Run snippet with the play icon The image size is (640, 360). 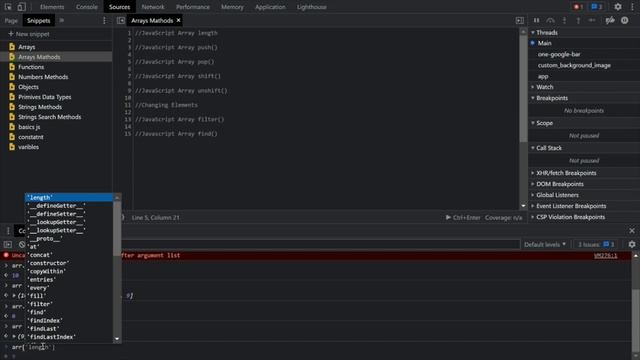[x=448, y=218]
